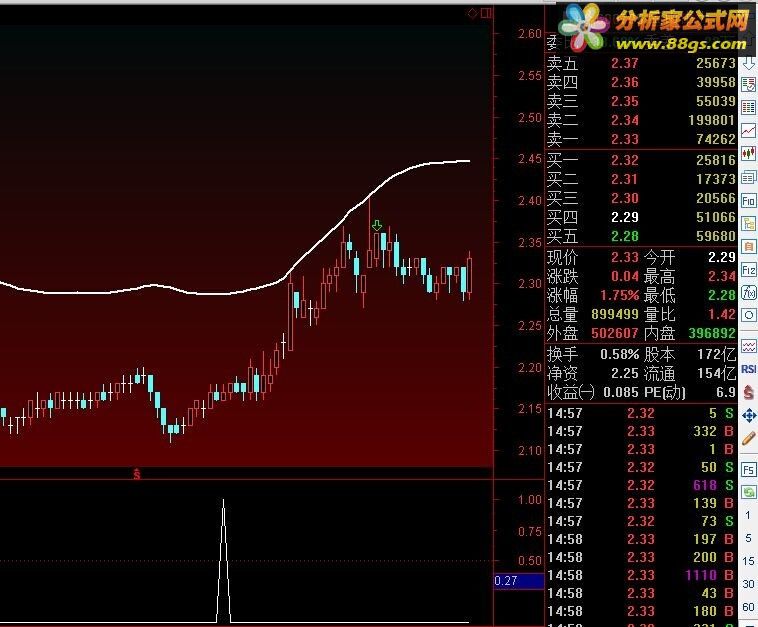The height and width of the screenshot is (627, 758).
Task: Open the checklist report icon in the sidebar
Action: tap(748, 85)
